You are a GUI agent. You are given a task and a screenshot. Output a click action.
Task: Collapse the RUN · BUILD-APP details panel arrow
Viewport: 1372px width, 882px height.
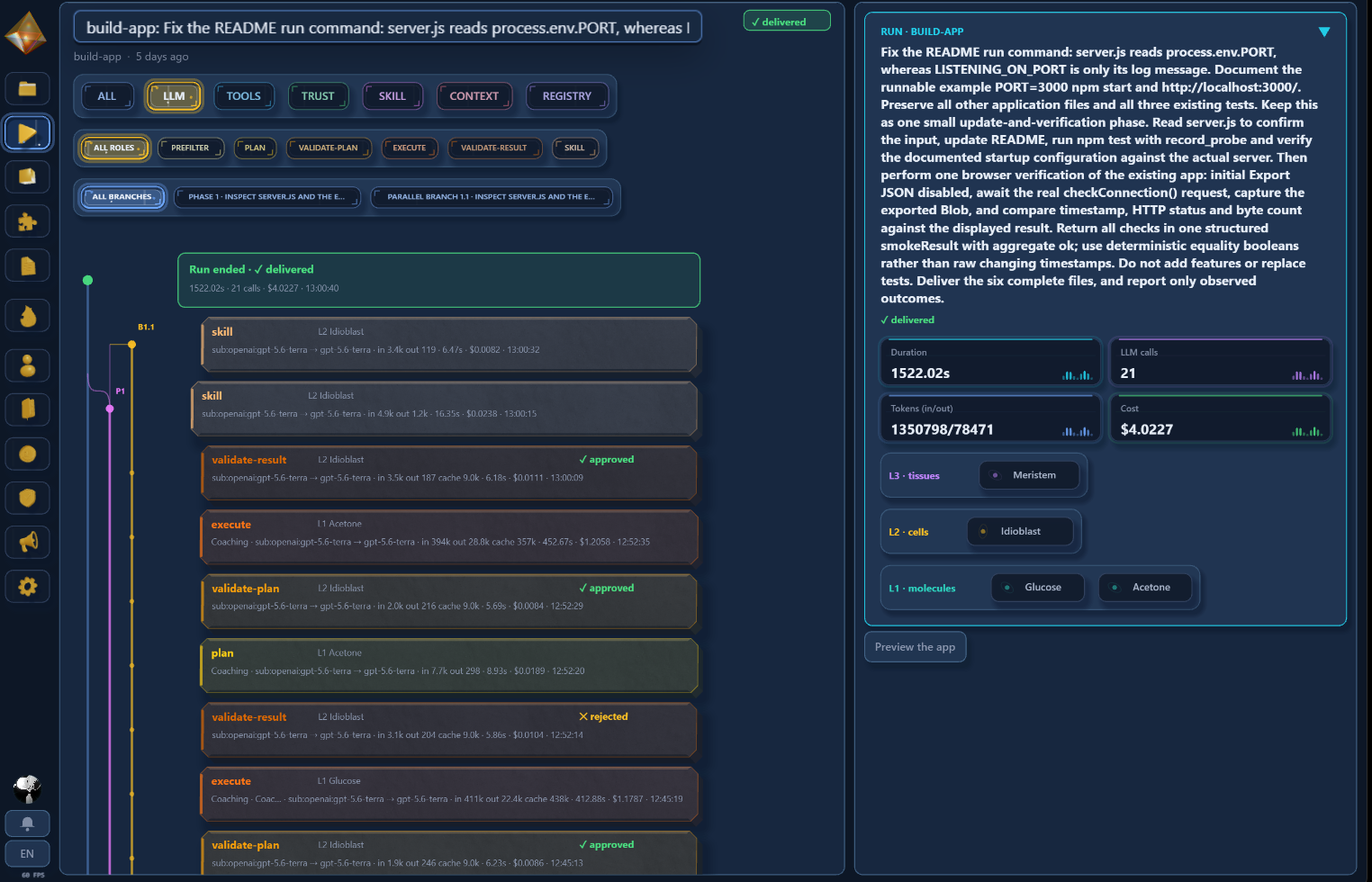point(1324,31)
